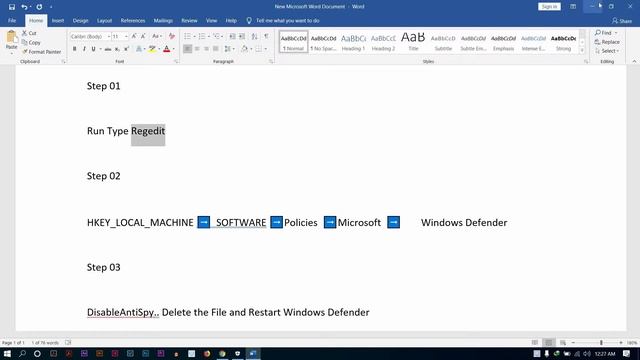Screen dimensions: 640x360
Task: Open the References tab
Action: tap(133, 20)
